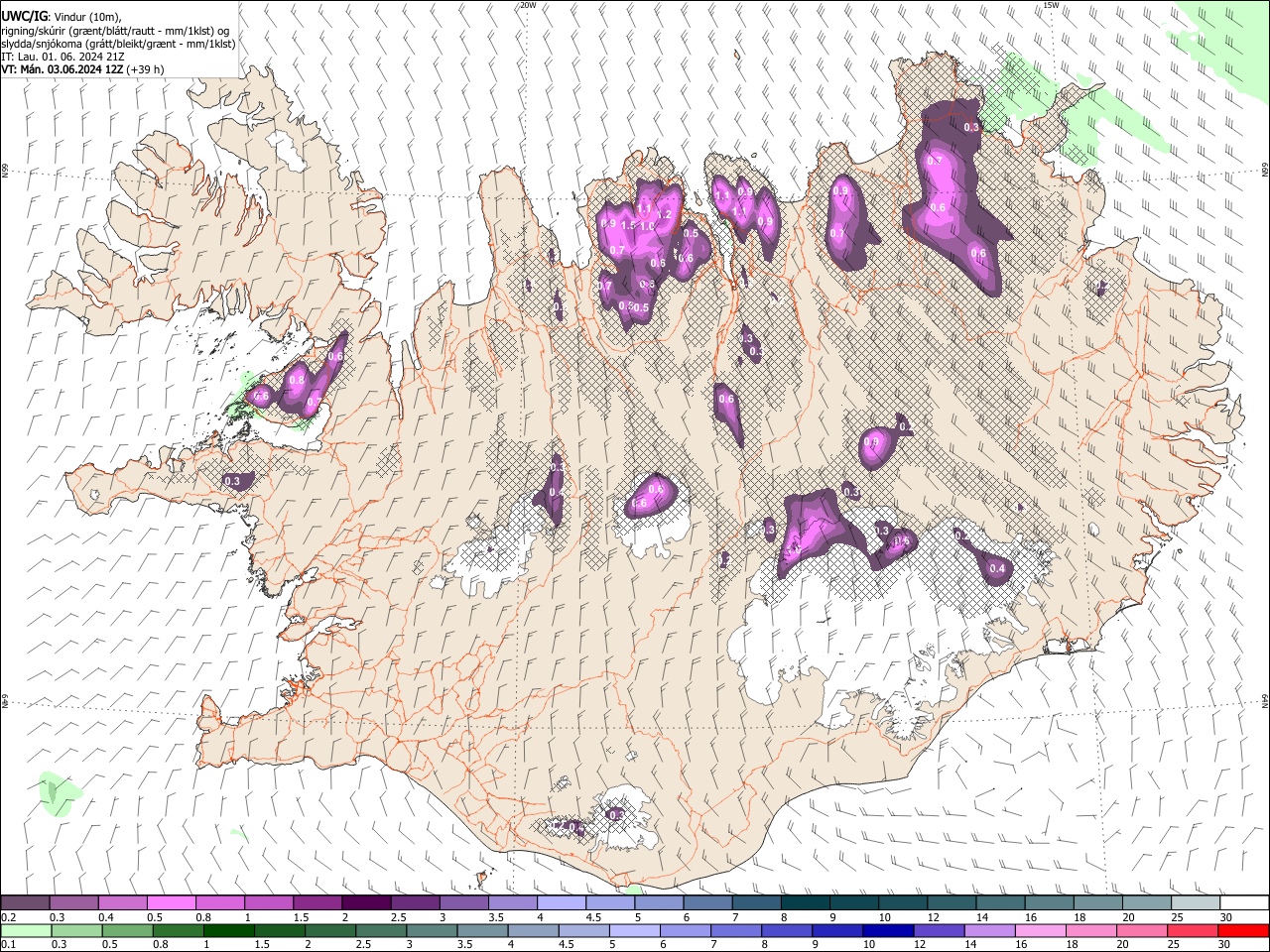Select the 'IT: Lau. 01. 06. 2024 21Z' line
Screen dimensions: 1270x952
point(63,57)
